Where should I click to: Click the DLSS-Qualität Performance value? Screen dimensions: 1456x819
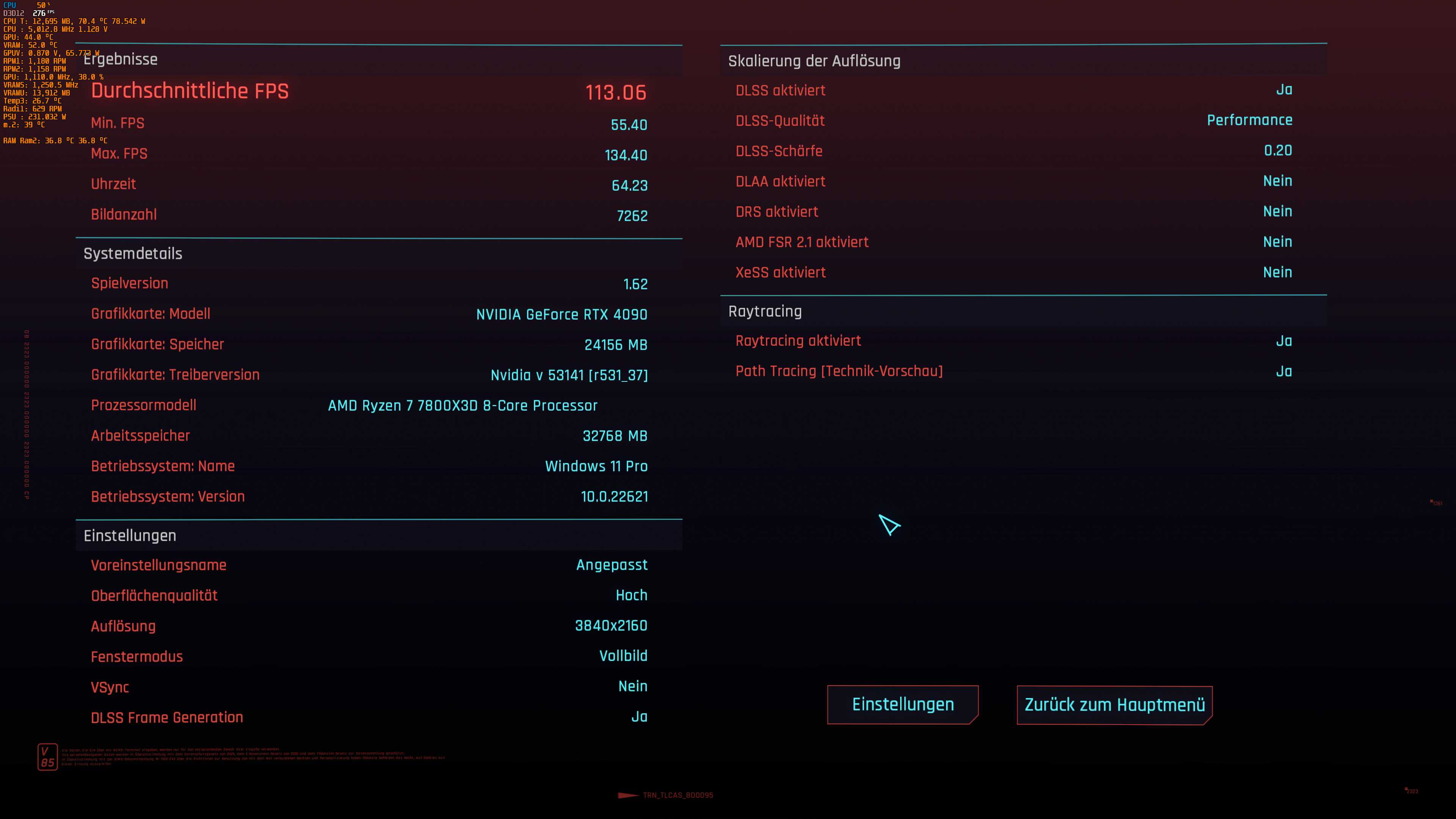pyautogui.click(x=1249, y=121)
